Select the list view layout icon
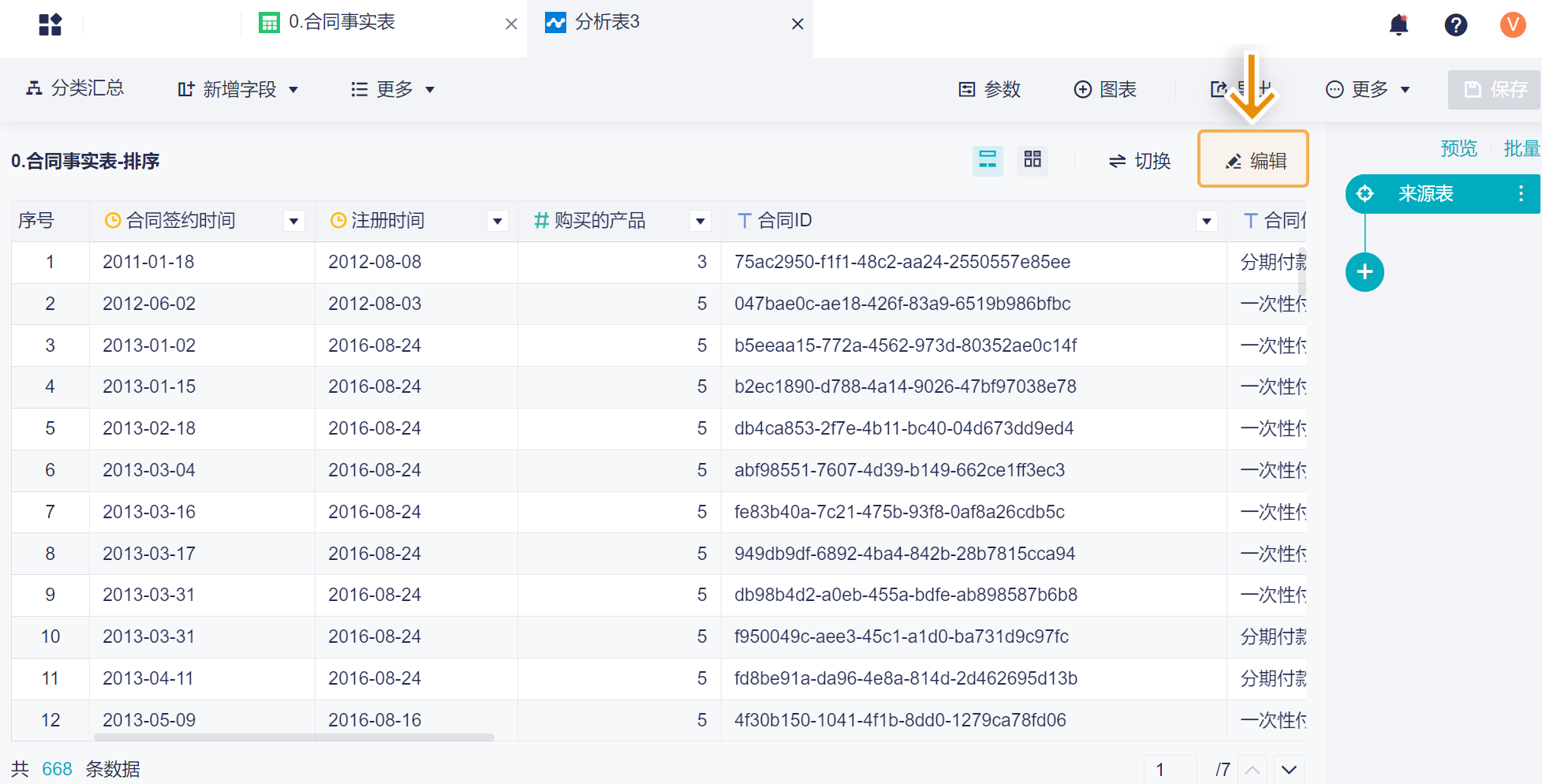Viewport: 1542px width, 784px height. coord(988,160)
